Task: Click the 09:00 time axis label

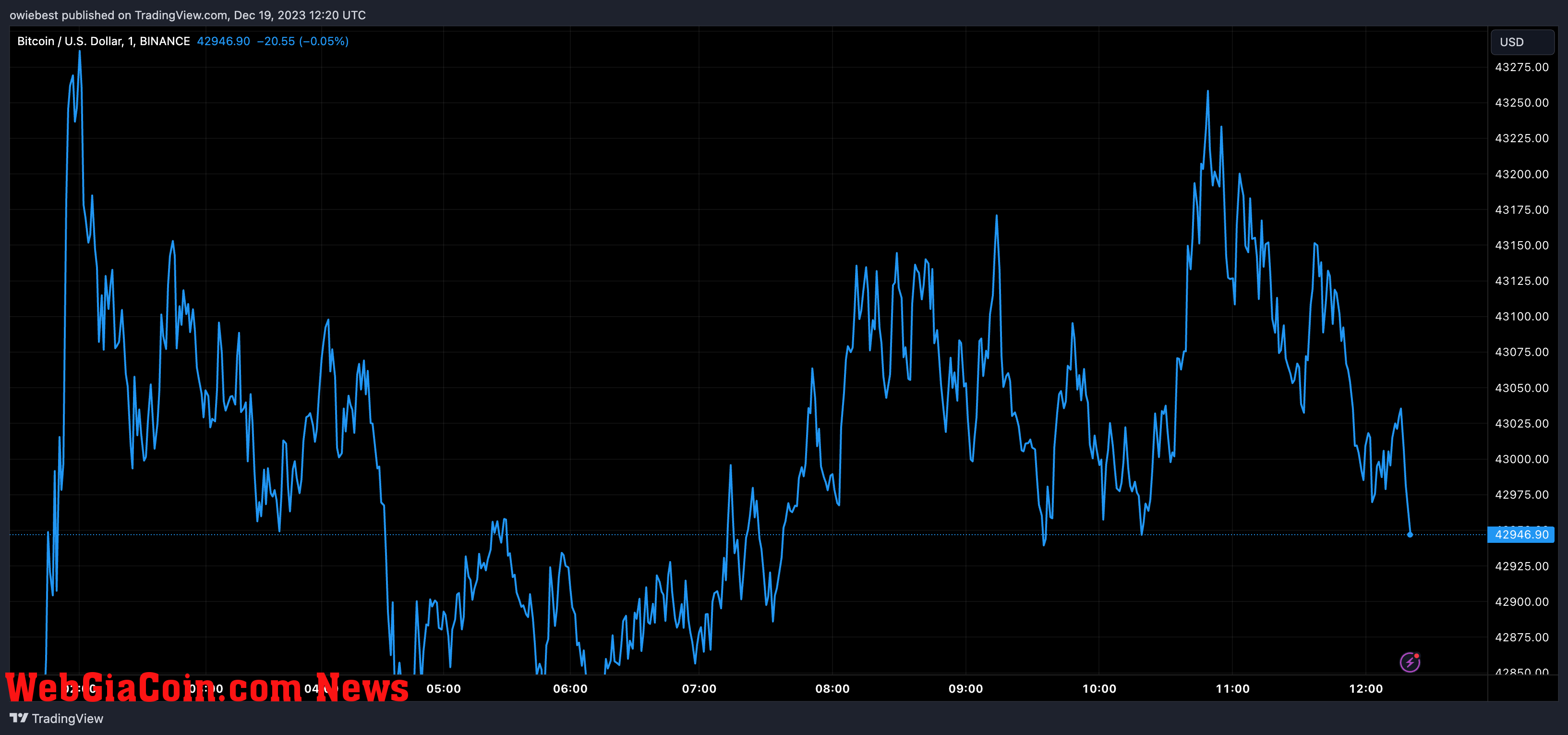Action: (x=965, y=689)
